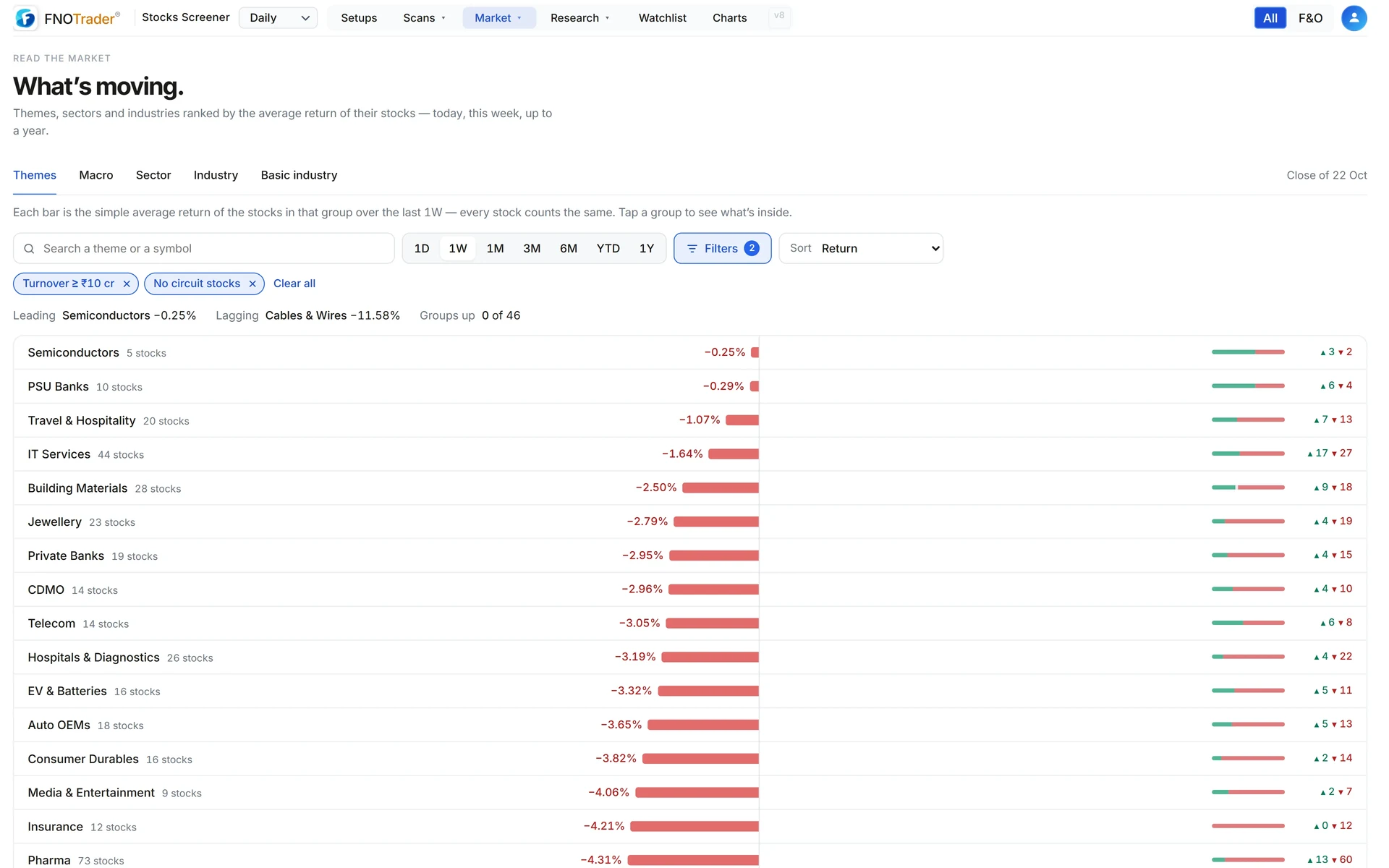Click the search magnifier icon

click(x=29, y=249)
